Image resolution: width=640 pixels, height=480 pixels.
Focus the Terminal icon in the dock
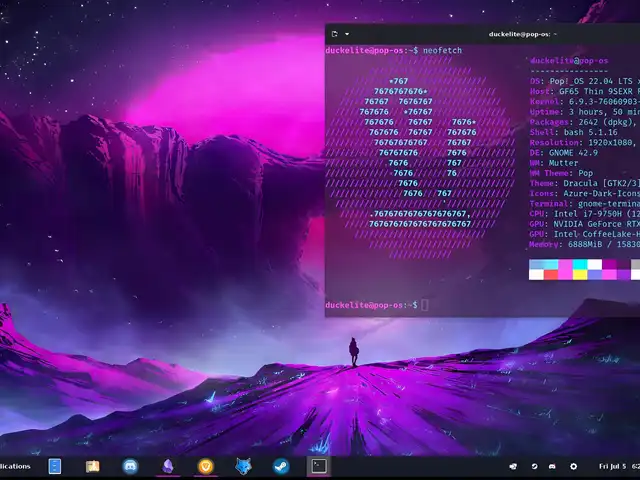(318, 466)
